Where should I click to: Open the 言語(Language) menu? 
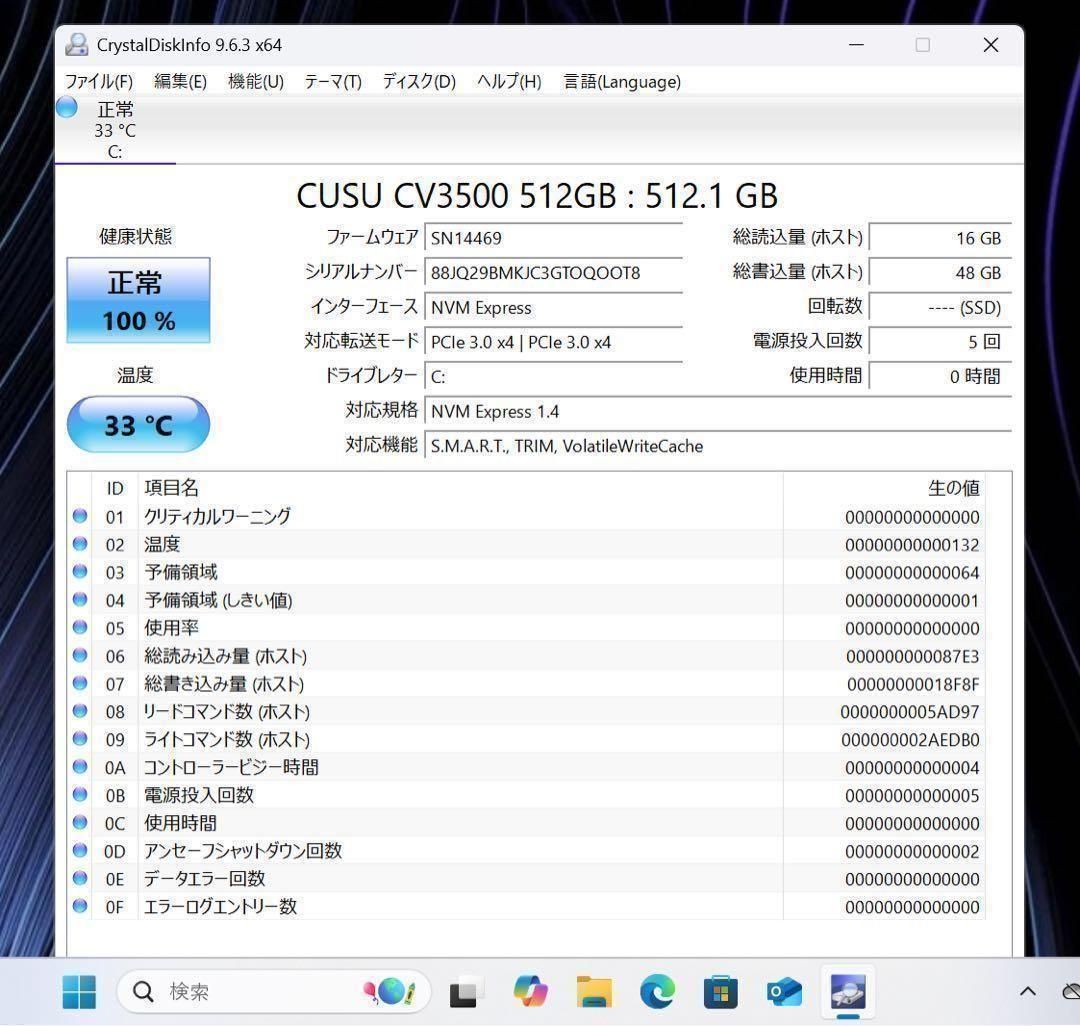[x=621, y=82]
